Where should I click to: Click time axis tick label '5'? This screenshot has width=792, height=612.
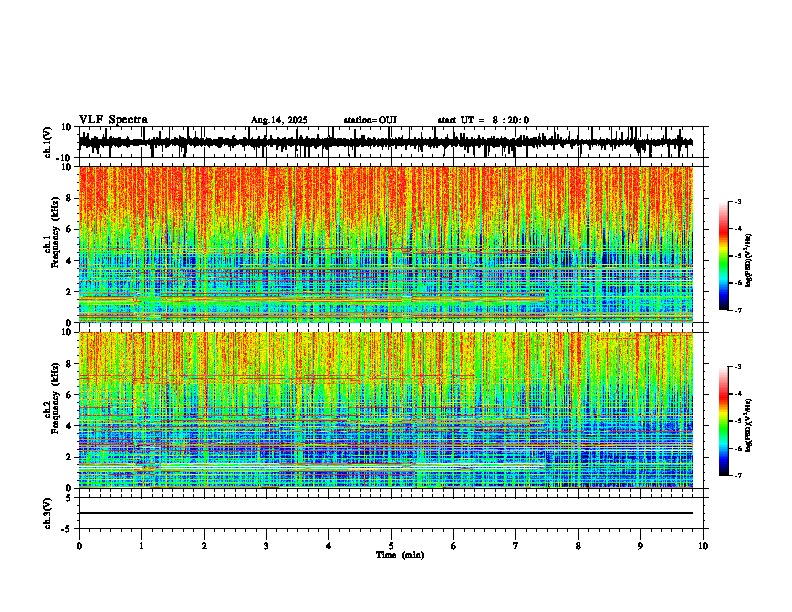pyautogui.click(x=391, y=546)
